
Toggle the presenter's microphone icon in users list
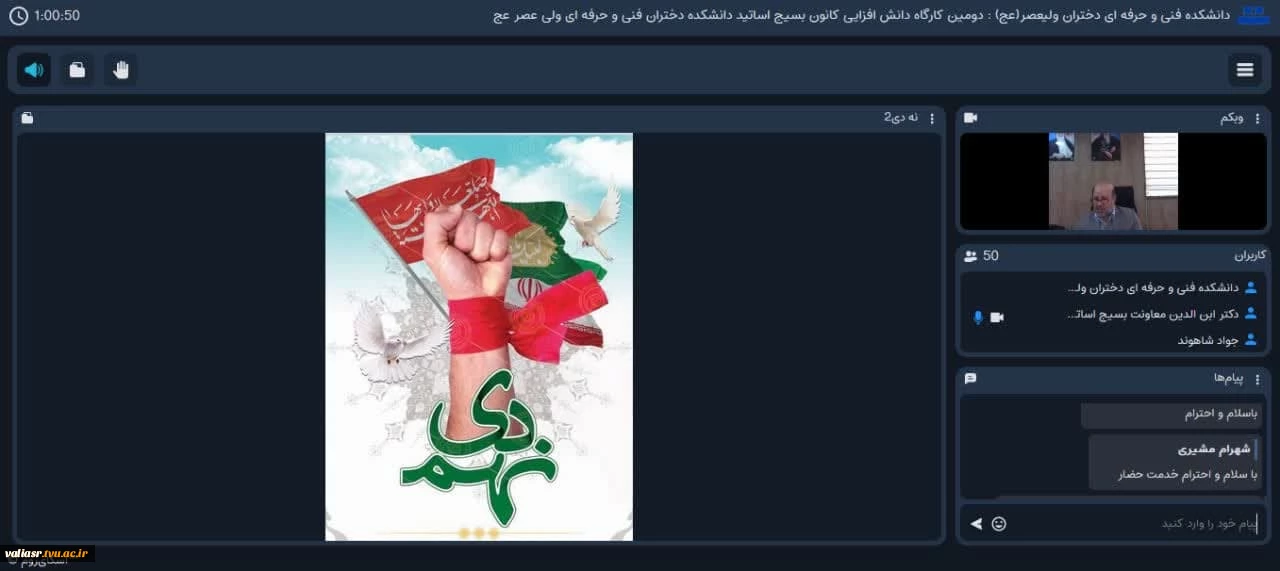(x=978, y=317)
